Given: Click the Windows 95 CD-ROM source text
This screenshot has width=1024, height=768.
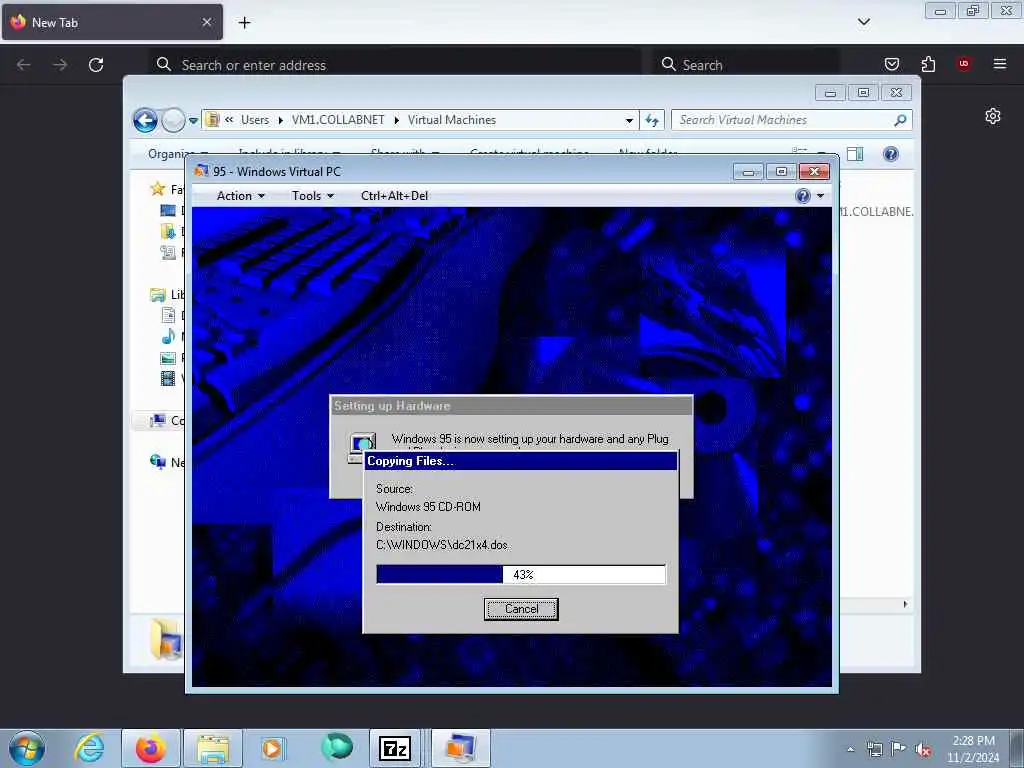Looking at the screenshot, I should coord(428,507).
